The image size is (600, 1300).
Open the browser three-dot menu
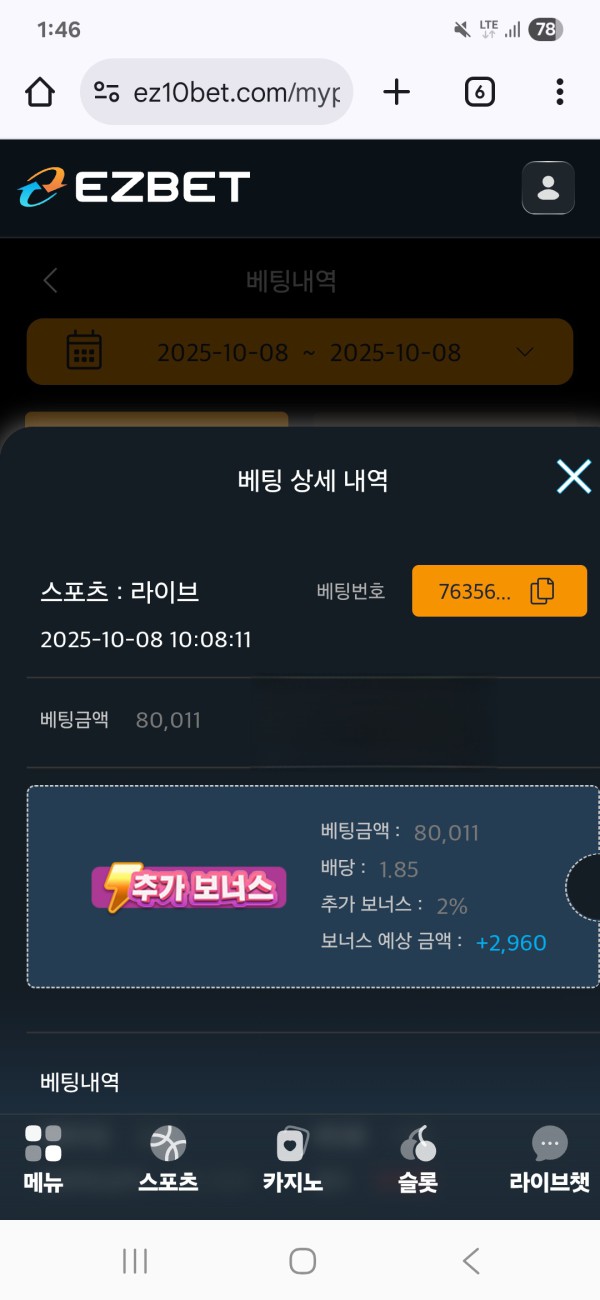(x=559, y=93)
